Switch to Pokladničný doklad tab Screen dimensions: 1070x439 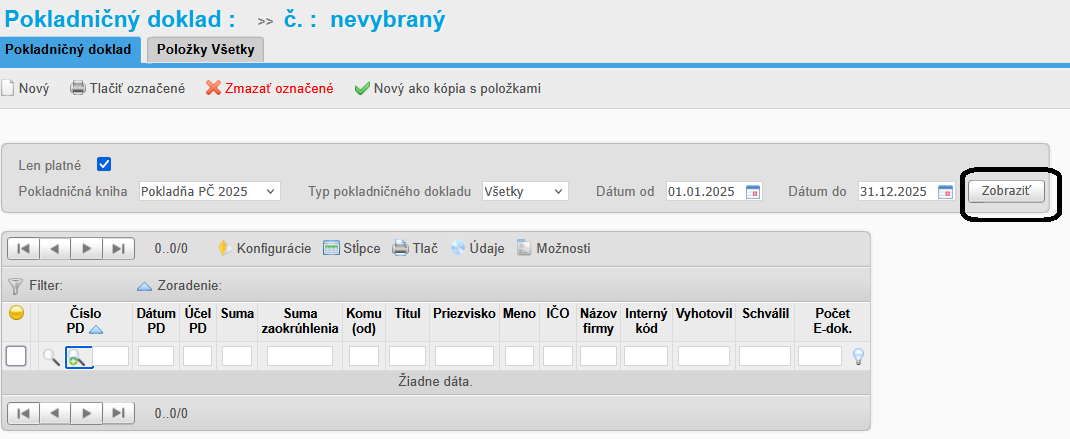click(x=70, y=50)
